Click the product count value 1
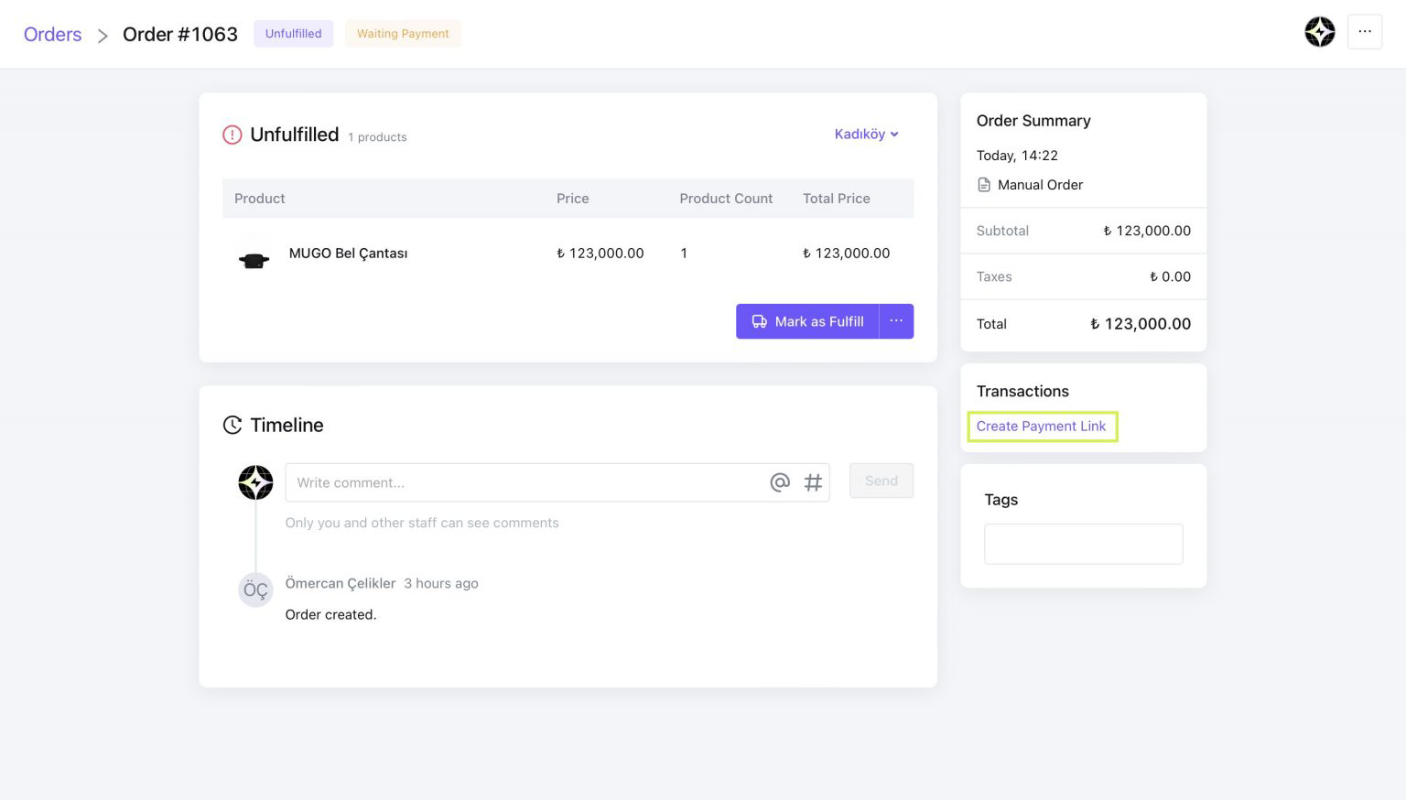This screenshot has height=800, width=1406. point(684,254)
